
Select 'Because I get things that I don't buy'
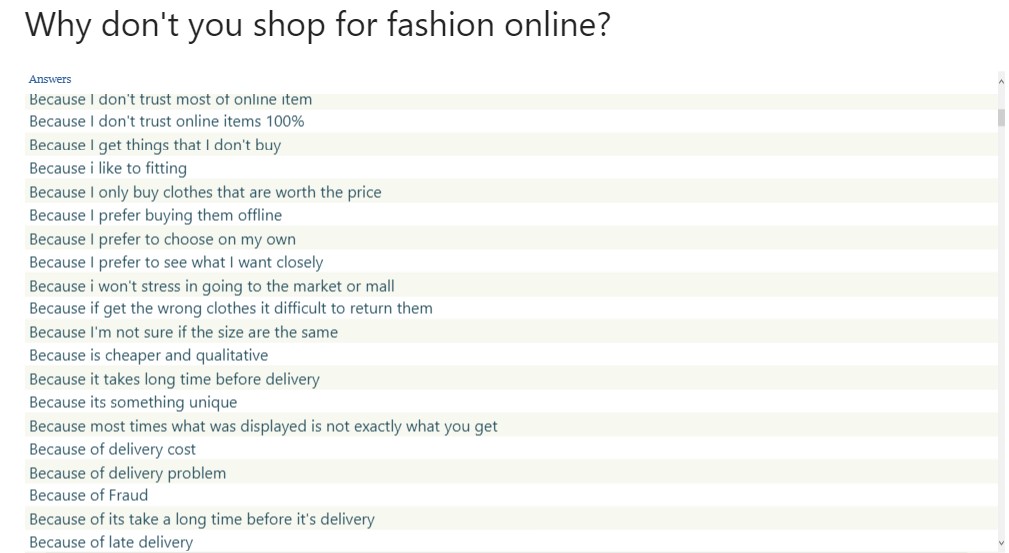(155, 145)
